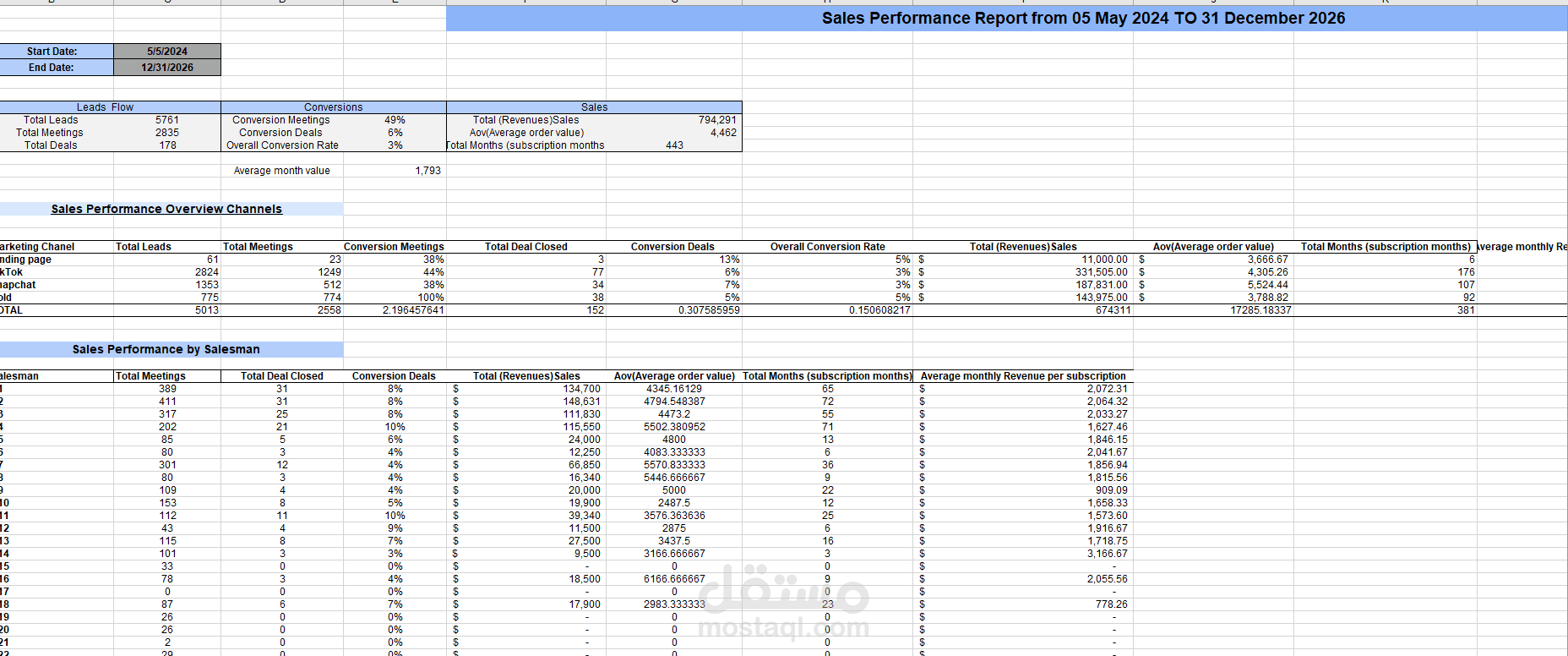Click the 4345.16129 average order cell
1568x656 pixels.
(674, 389)
